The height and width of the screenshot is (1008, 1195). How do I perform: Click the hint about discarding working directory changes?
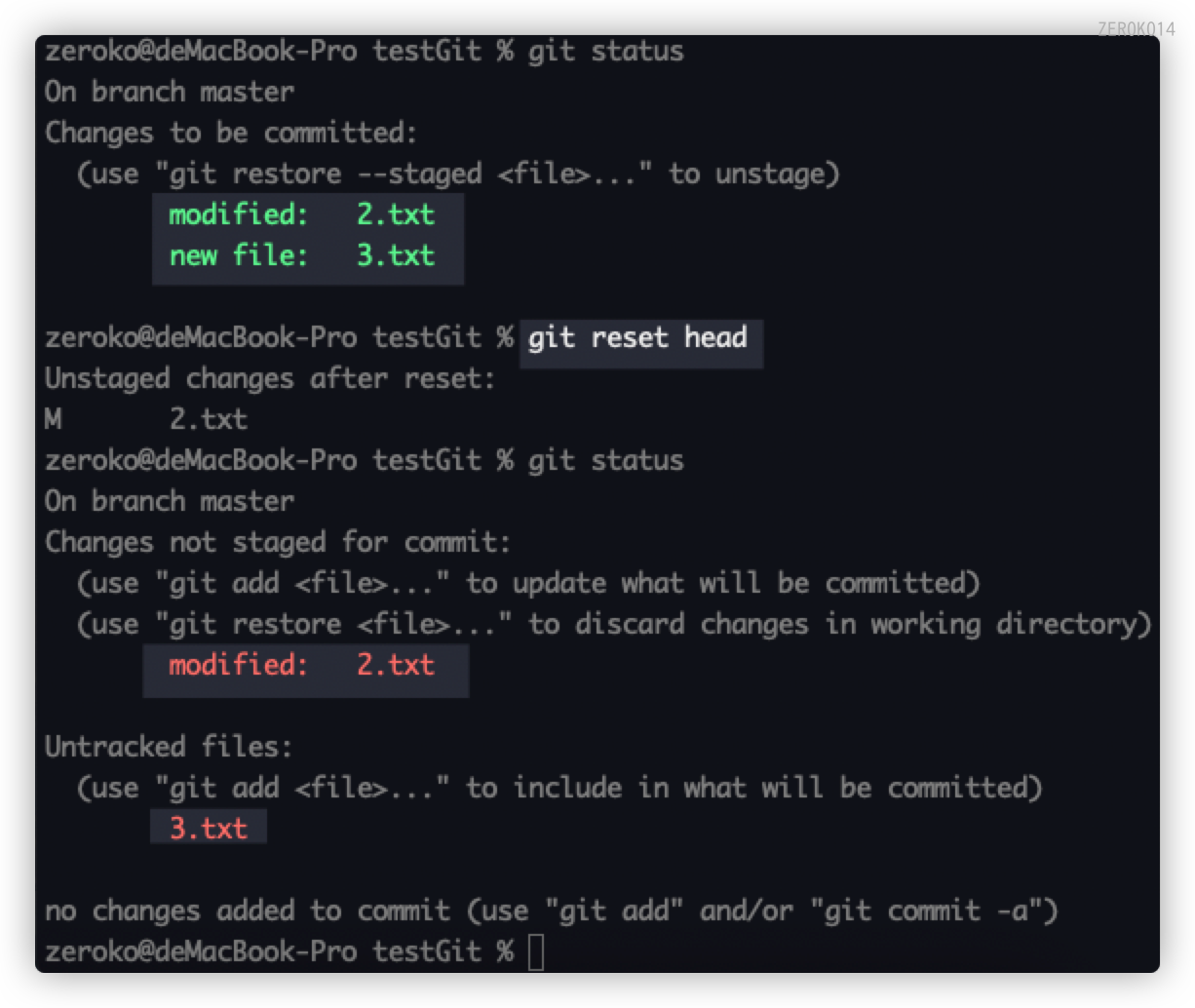point(614,624)
